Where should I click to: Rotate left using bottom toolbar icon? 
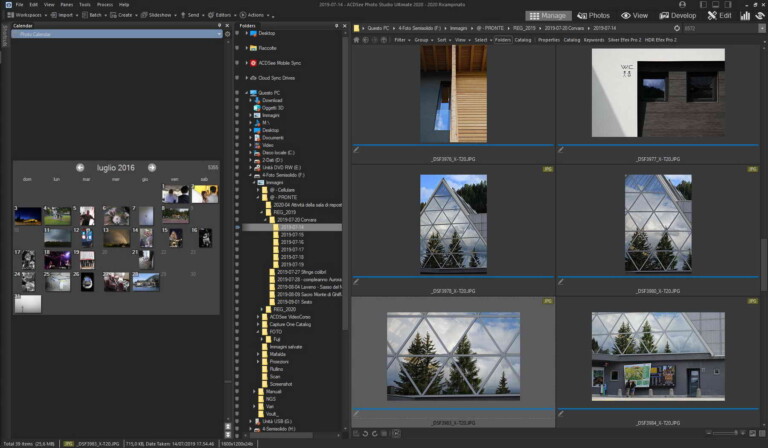[x=365, y=434]
